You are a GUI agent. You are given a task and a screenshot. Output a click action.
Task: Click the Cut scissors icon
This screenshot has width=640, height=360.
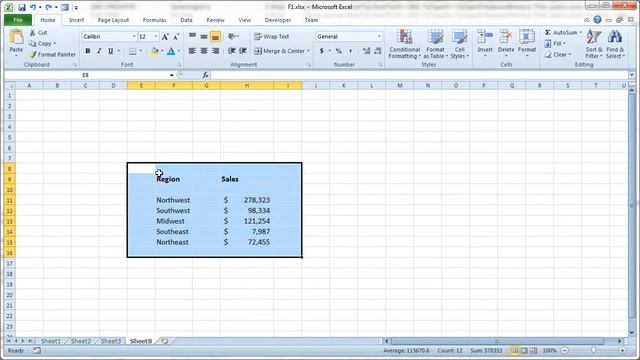coord(32,32)
